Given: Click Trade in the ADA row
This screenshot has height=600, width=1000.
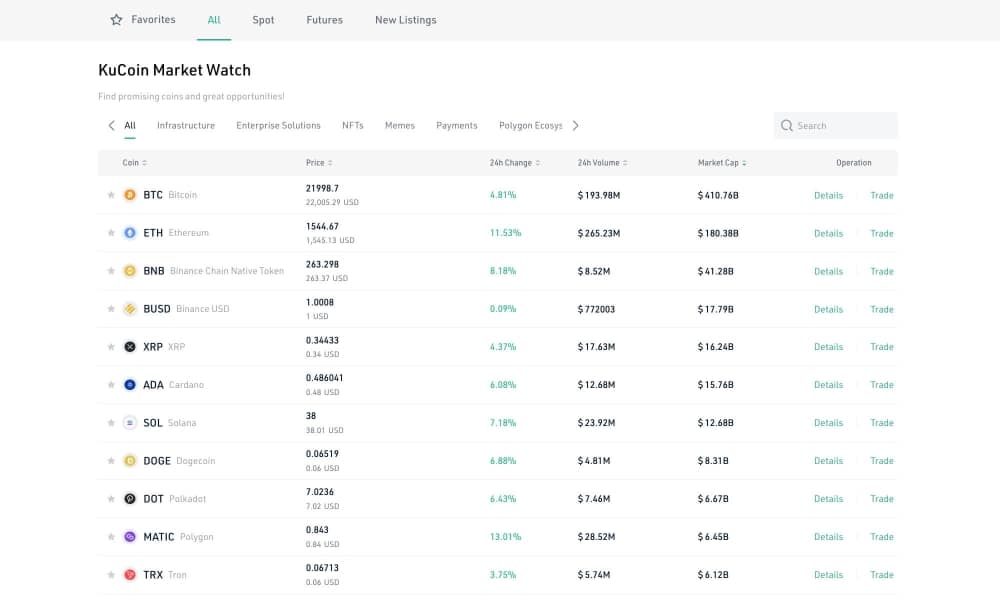Looking at the screenshot, I should (x=882, y=384).
